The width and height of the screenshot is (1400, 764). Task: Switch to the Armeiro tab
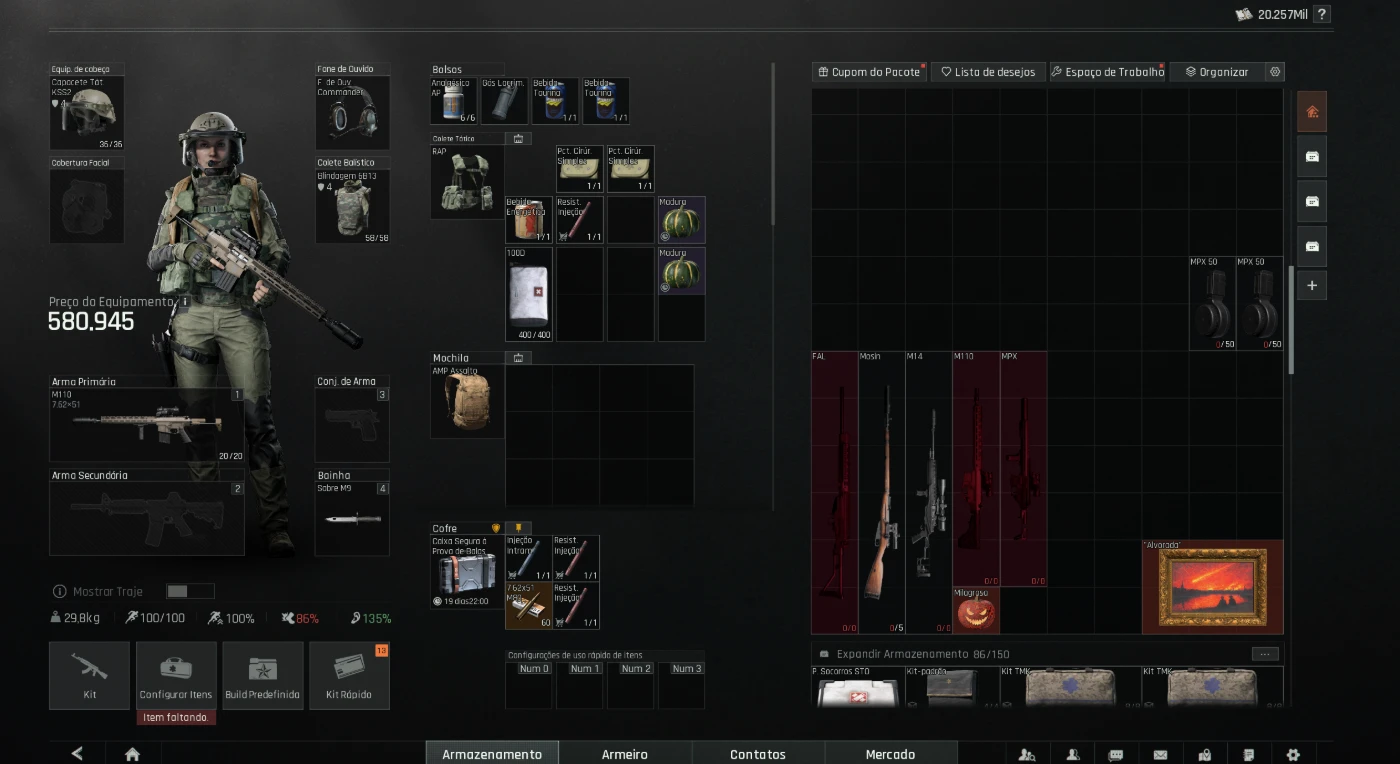click(x=624, y=754)
